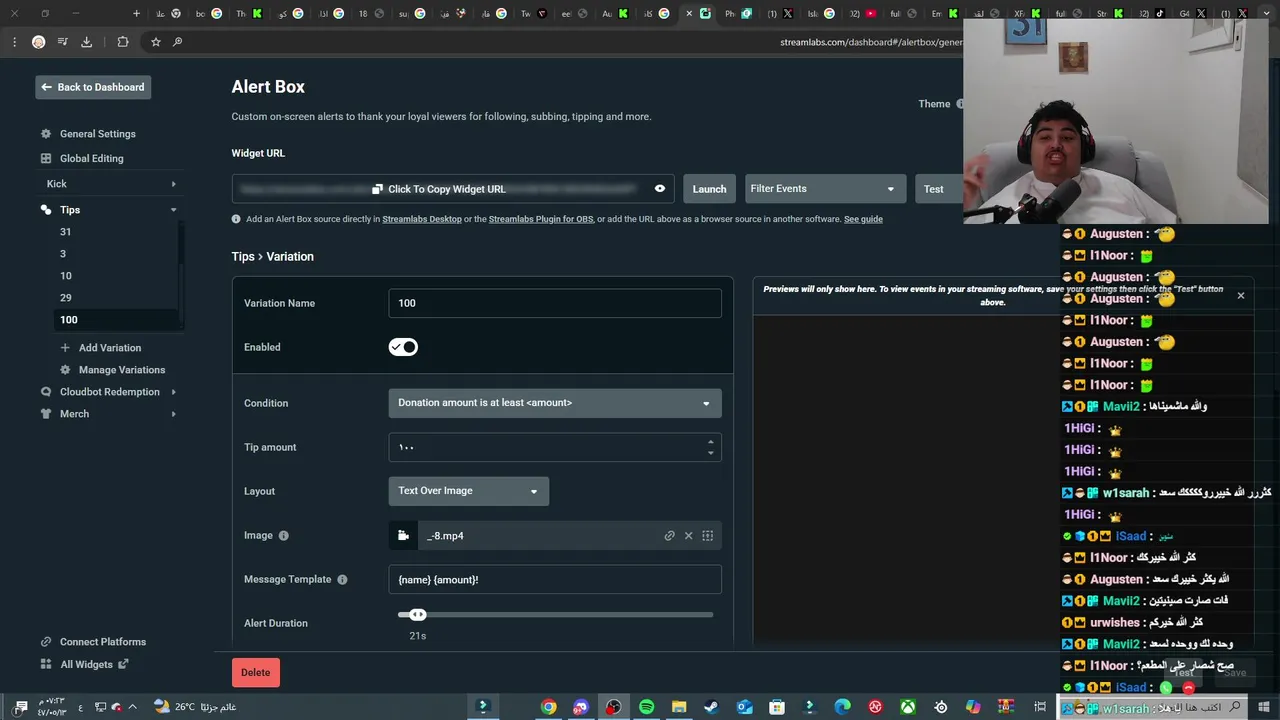Remove image with X icon in Image field

(688, 536)
